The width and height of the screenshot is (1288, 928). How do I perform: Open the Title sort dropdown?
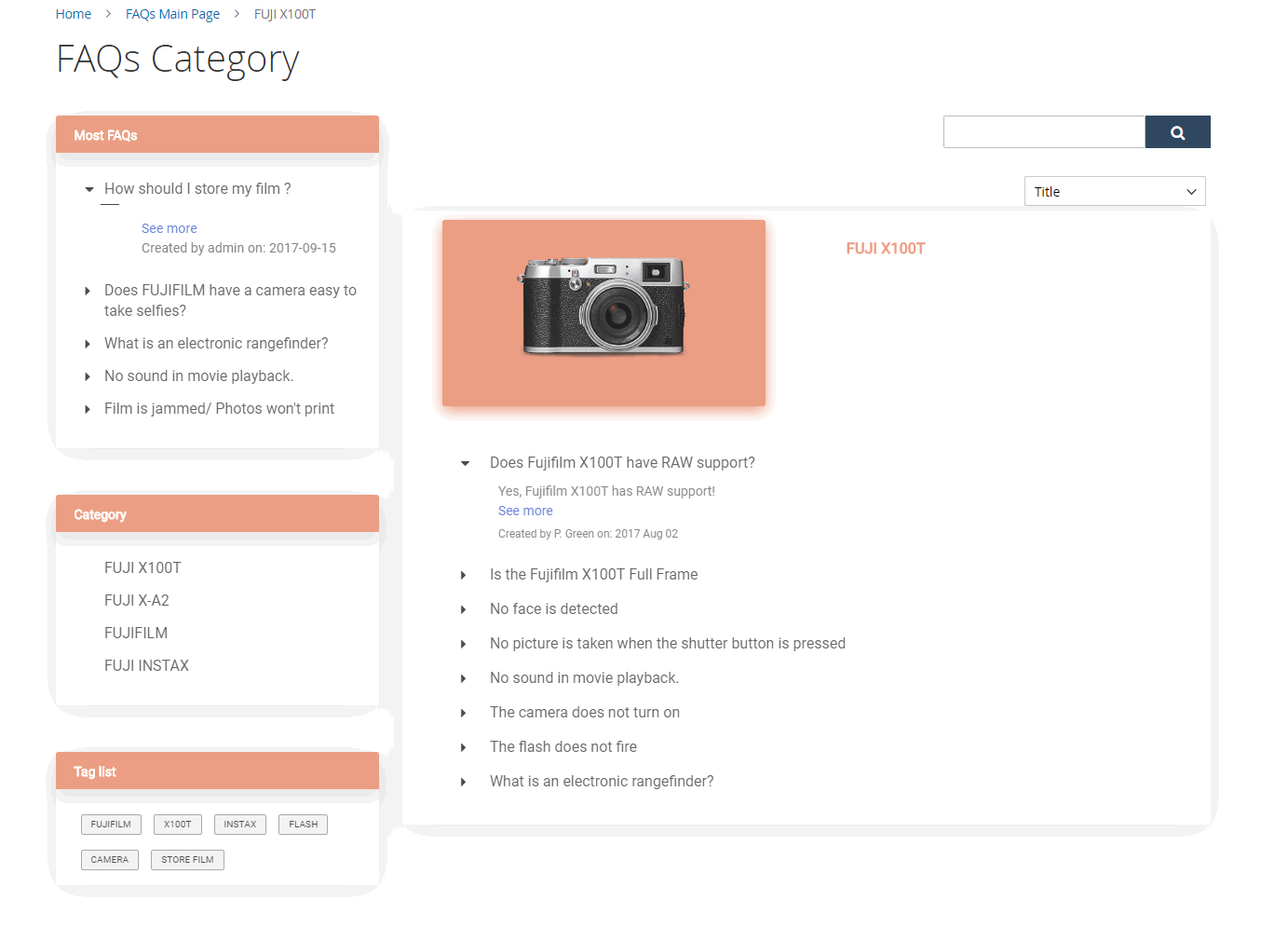[x=1114, y=191]
